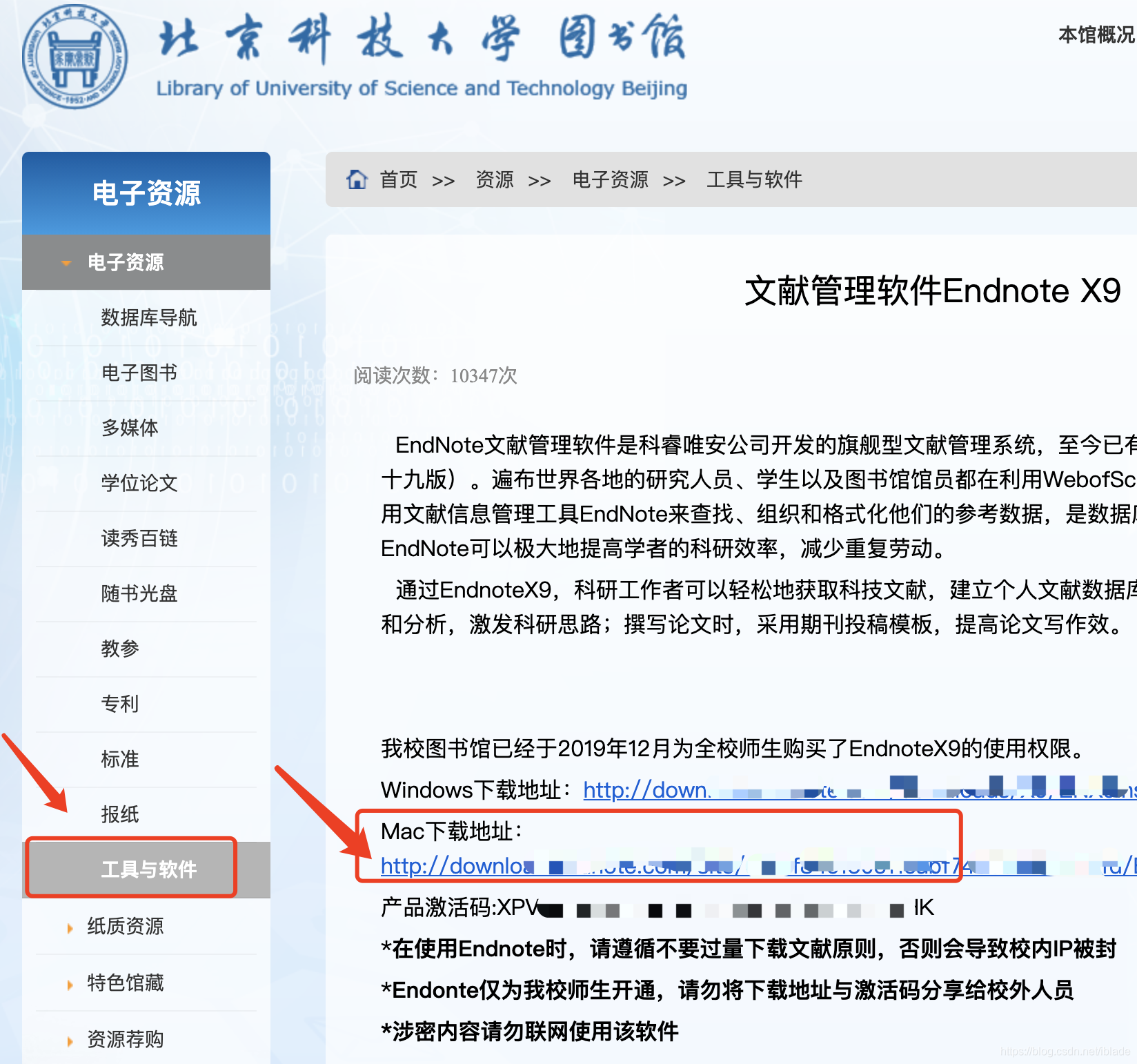Click the USTB university seal logo

(x=75, y=57)
